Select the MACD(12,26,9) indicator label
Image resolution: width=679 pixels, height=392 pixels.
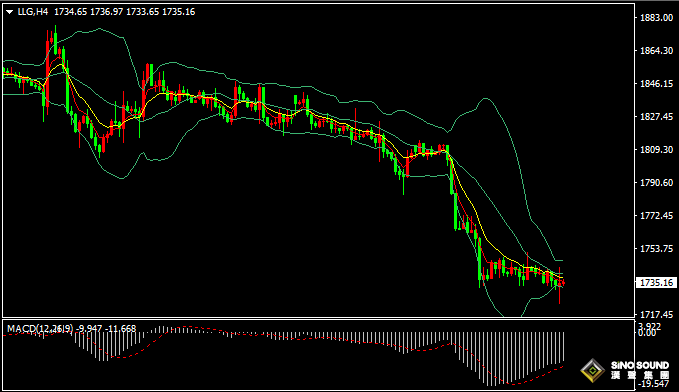click(40, 329)
